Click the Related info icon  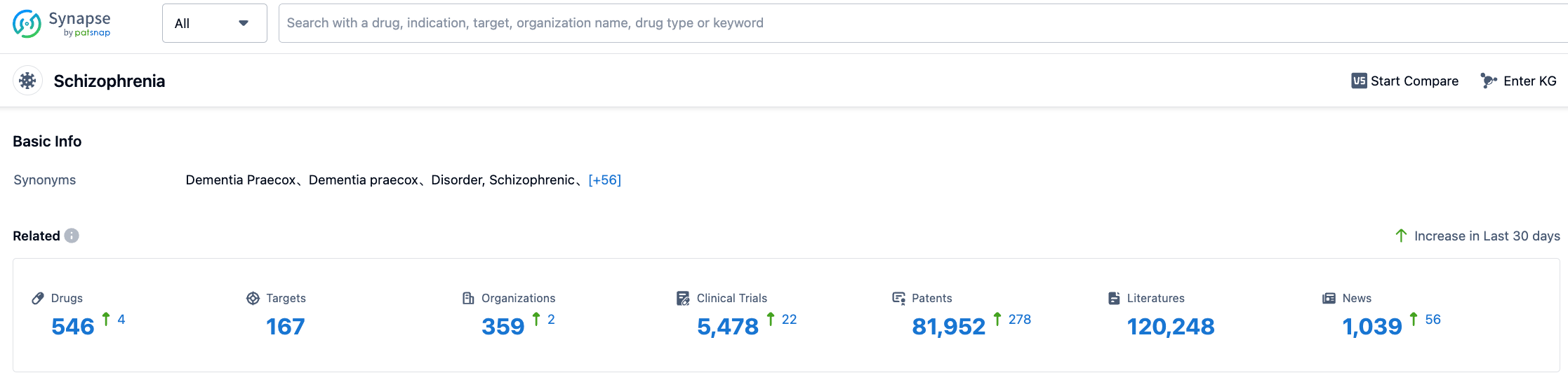[72, 236]
